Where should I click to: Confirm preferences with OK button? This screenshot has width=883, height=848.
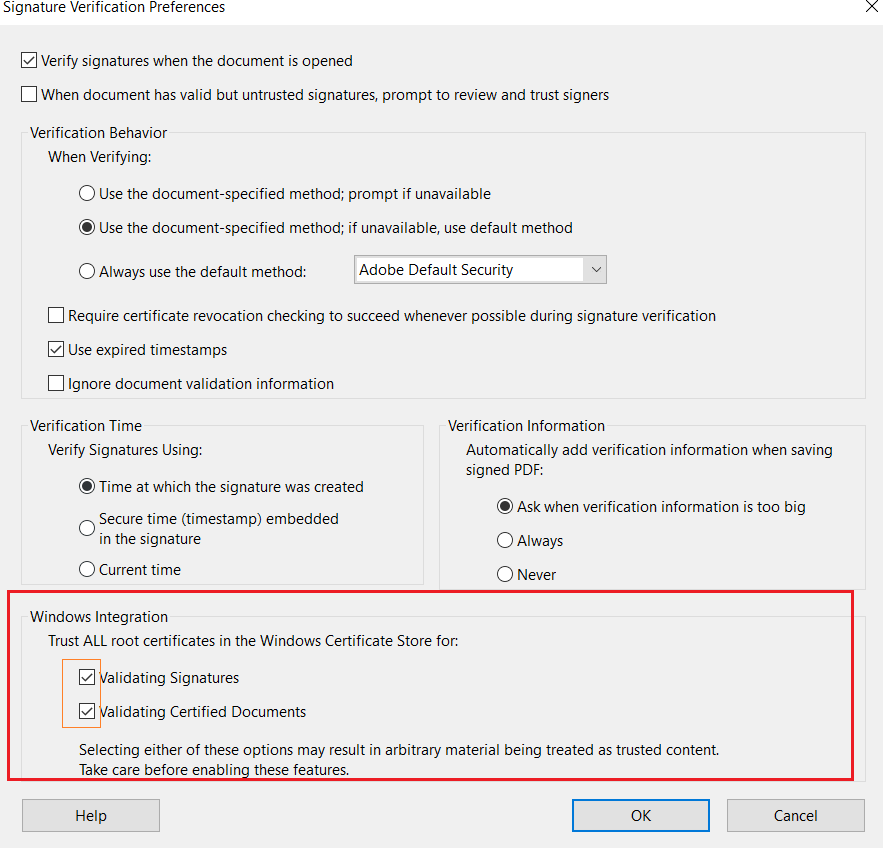pos(641,816)
